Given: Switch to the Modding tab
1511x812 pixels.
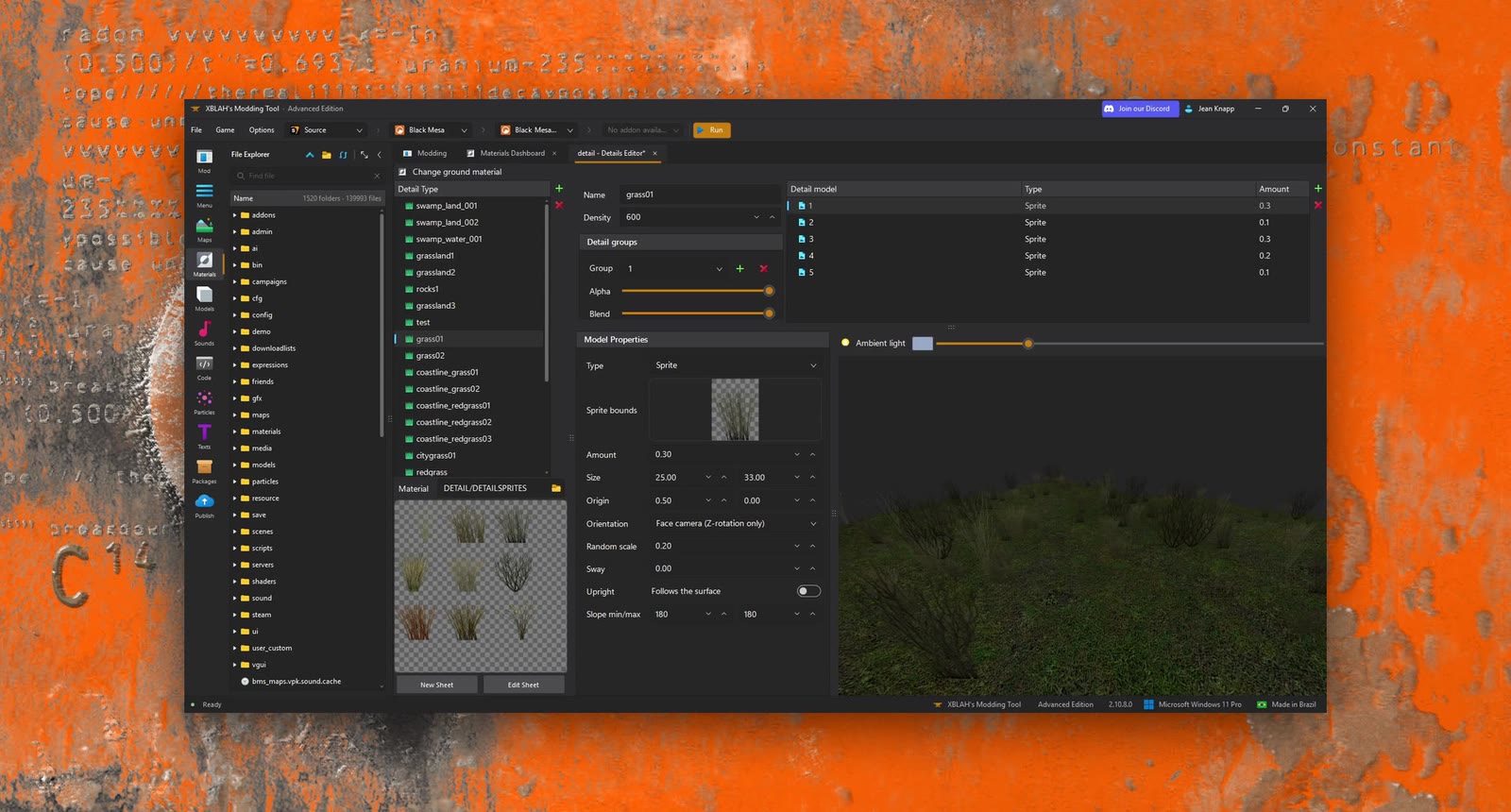Looking at the screenshot, I should tap(425, 153).
